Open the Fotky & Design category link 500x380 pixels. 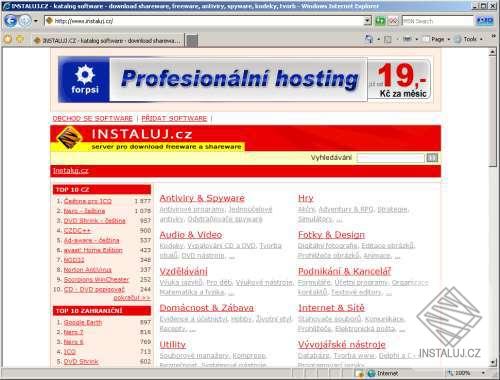coord(331,235)
